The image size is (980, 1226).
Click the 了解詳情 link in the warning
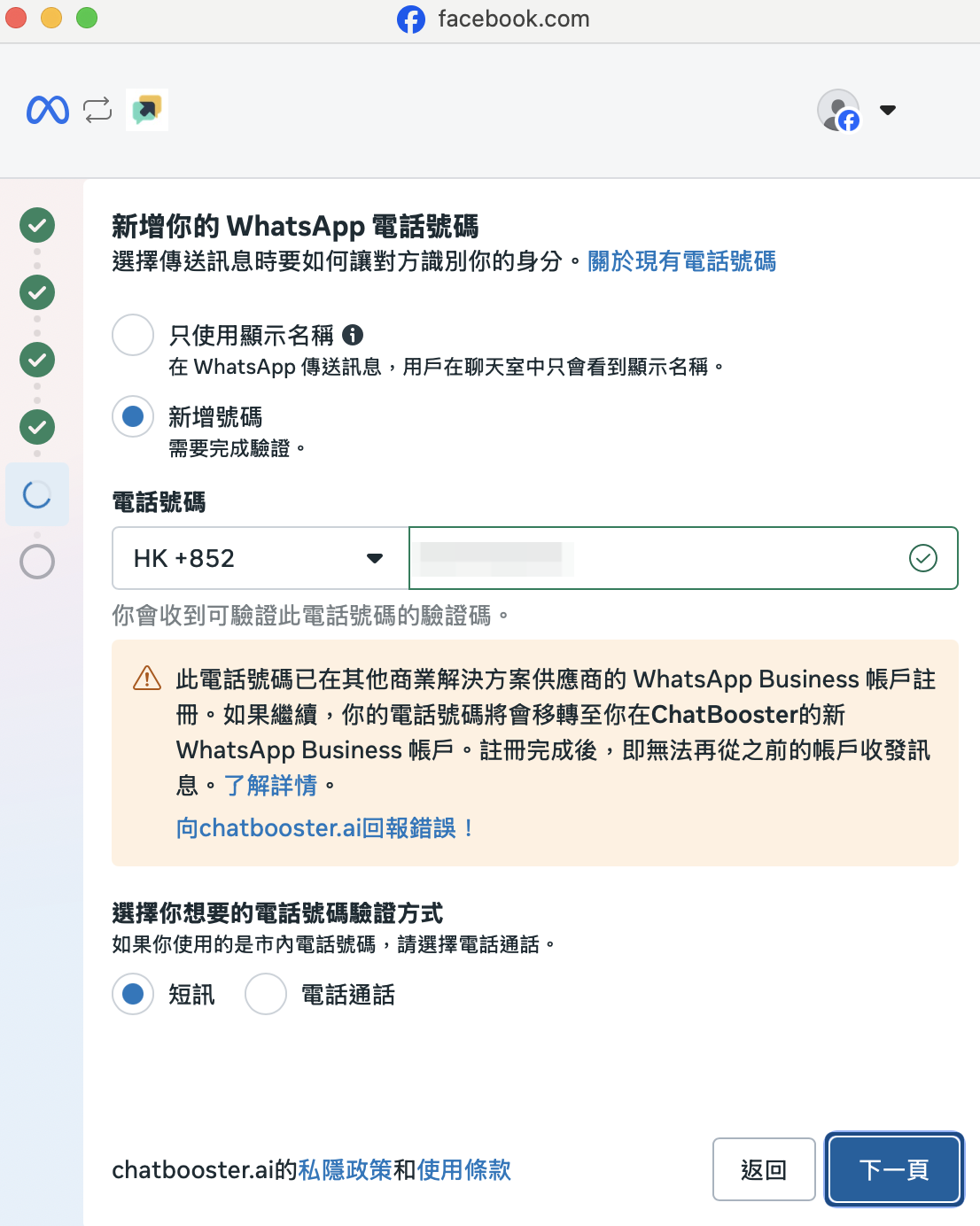[x=270, y=785]
